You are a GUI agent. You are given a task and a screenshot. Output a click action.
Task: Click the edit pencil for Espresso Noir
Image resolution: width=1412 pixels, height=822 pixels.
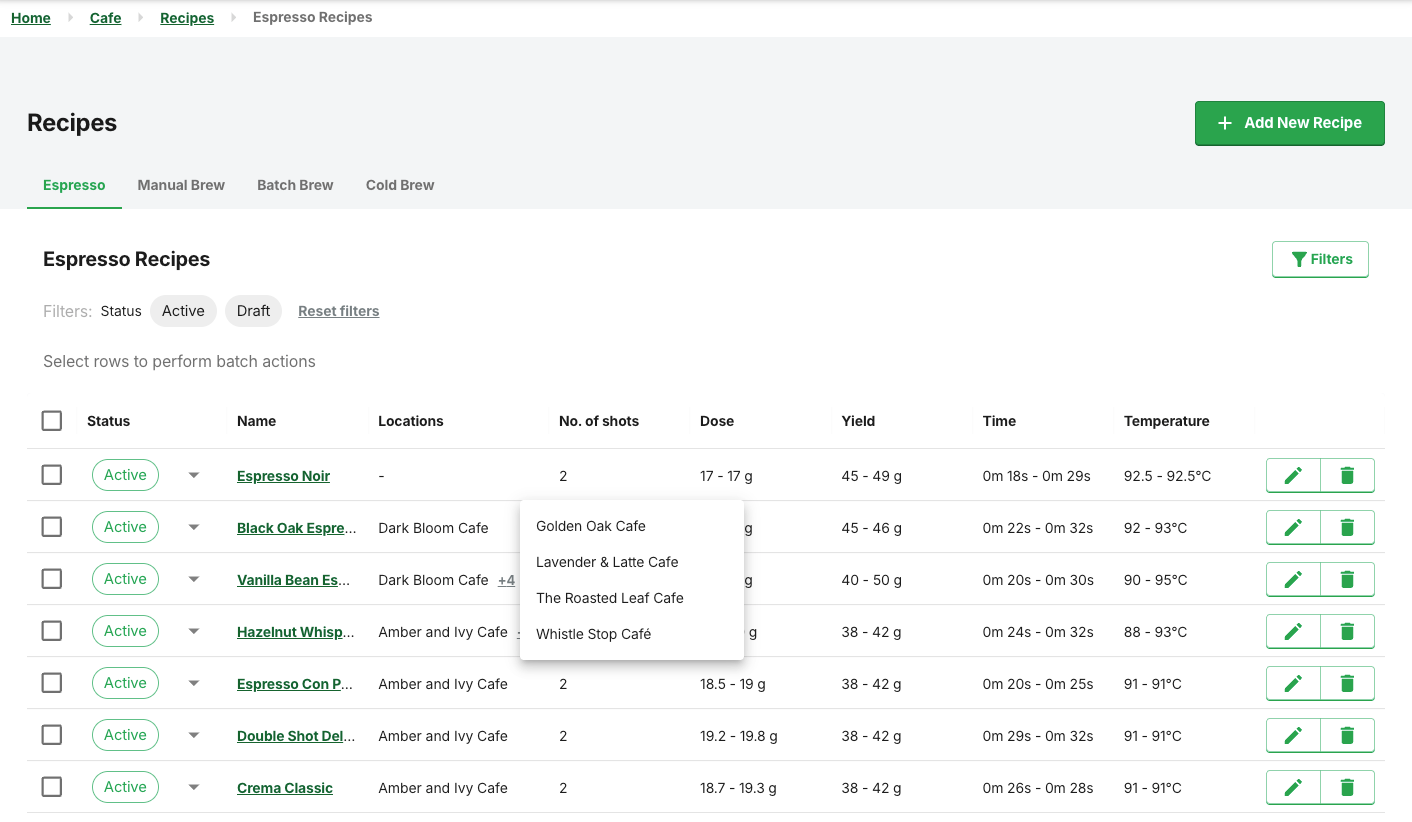1293,476
